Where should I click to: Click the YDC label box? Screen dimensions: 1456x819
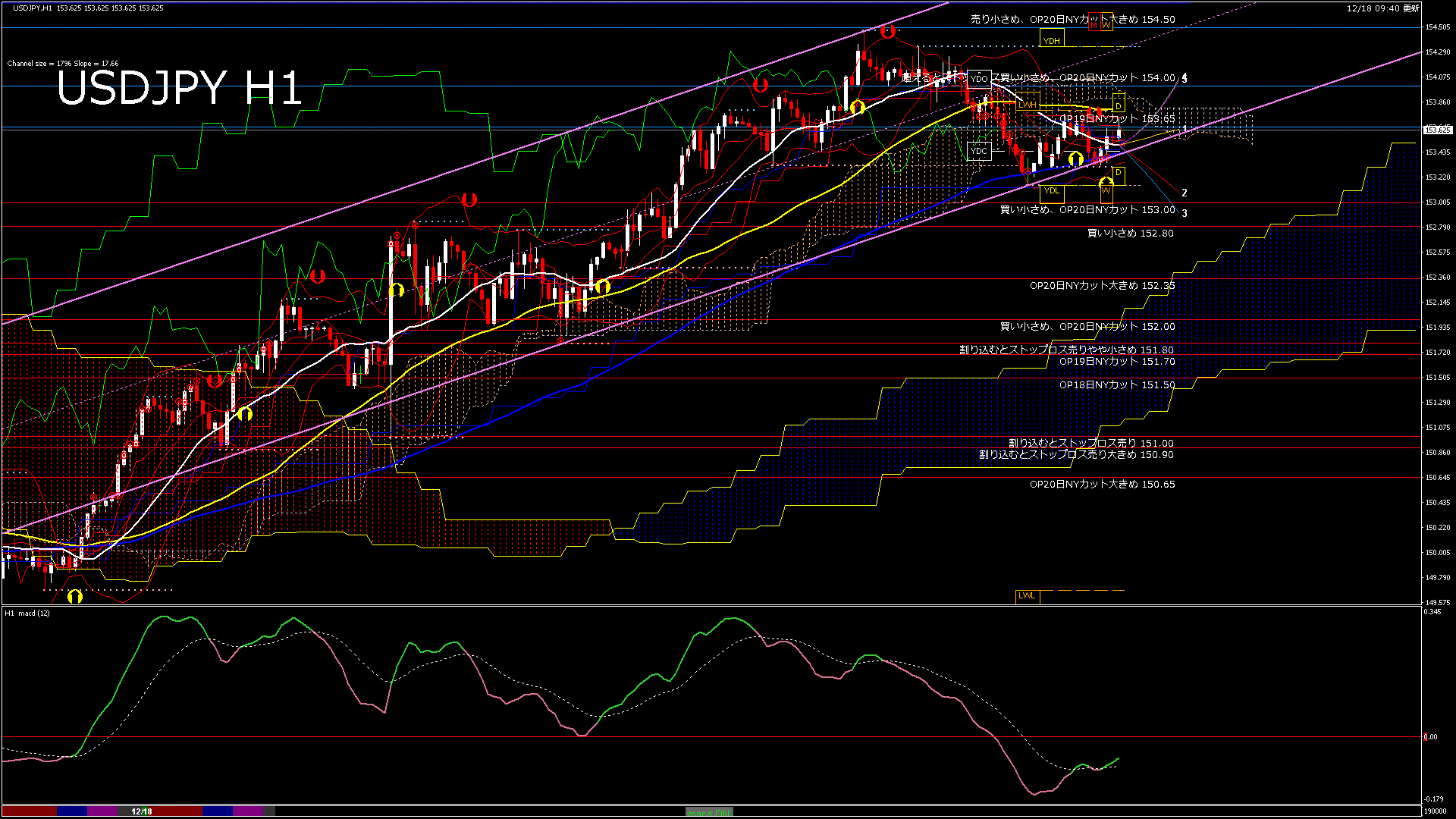(979, 151)
